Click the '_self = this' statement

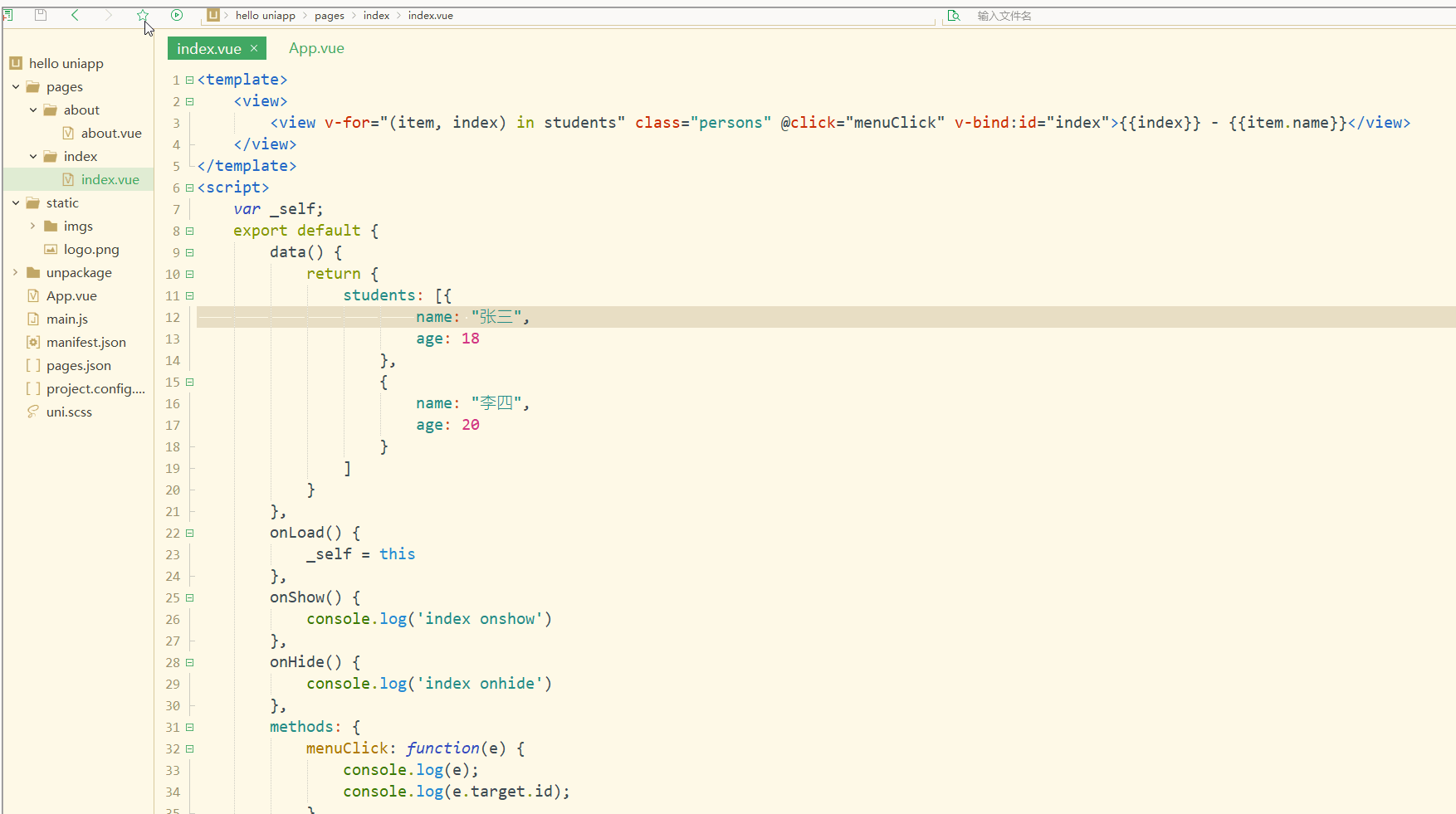tap(360, 554)
